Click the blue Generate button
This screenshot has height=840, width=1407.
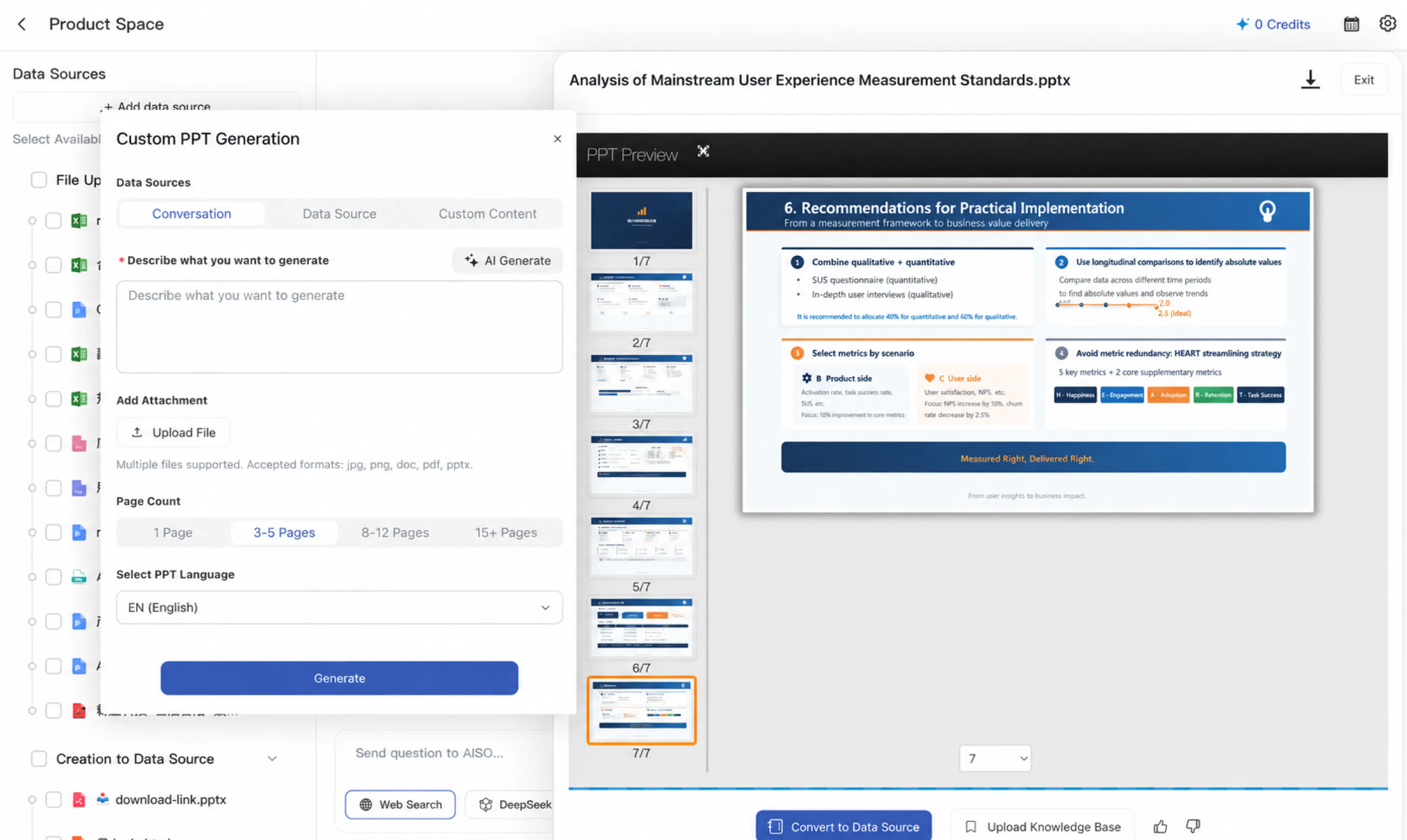click(339, 678)
